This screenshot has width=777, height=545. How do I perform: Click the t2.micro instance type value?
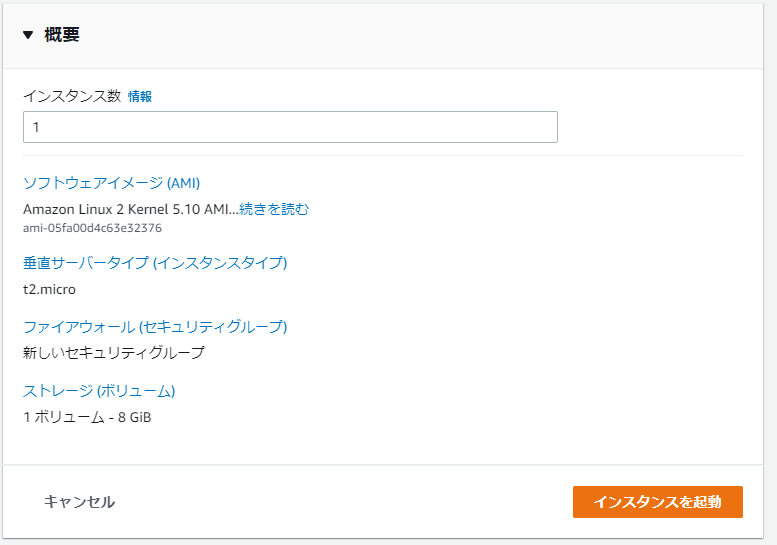coord(50,289)
